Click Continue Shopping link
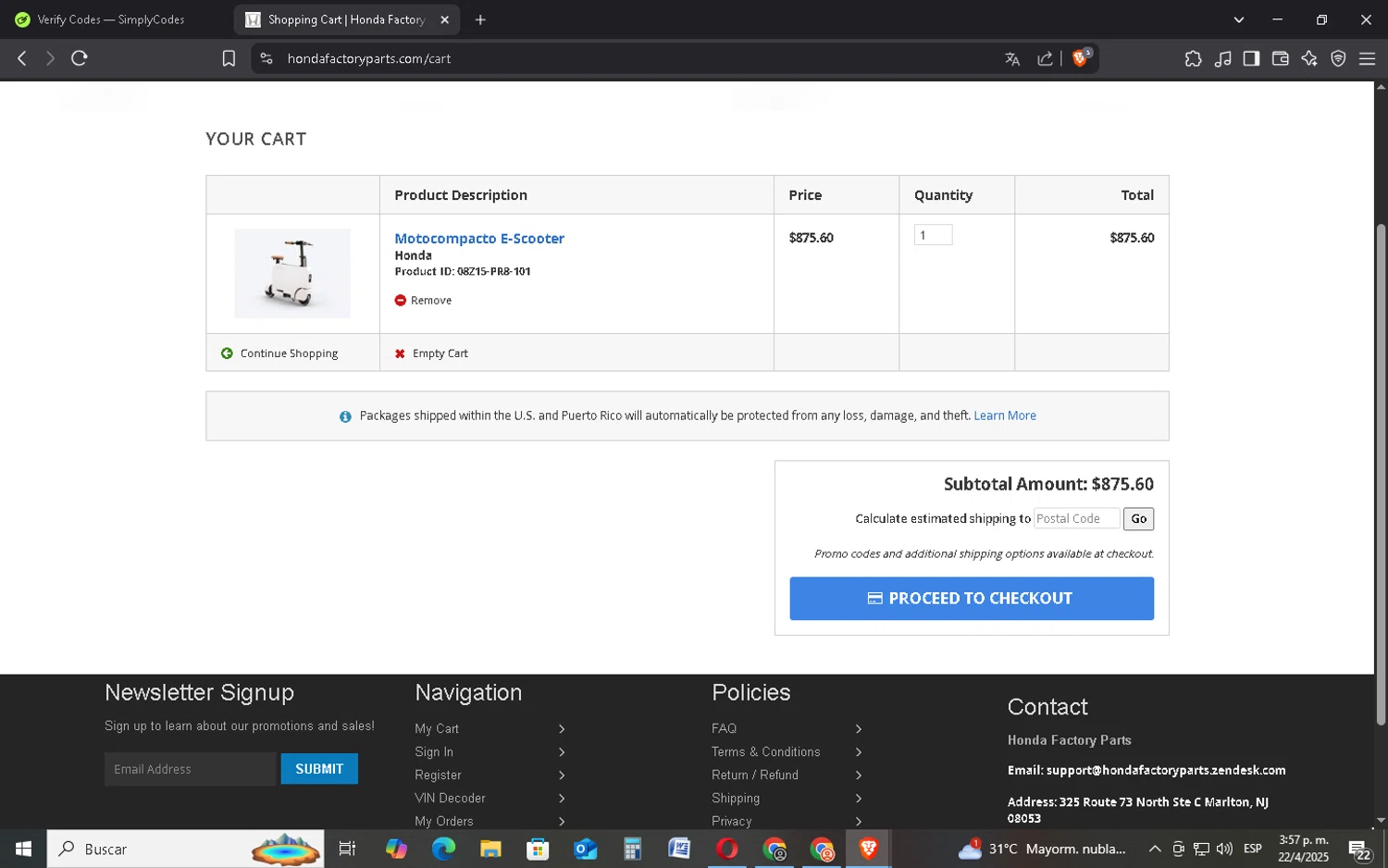 [x=289, y=353]
